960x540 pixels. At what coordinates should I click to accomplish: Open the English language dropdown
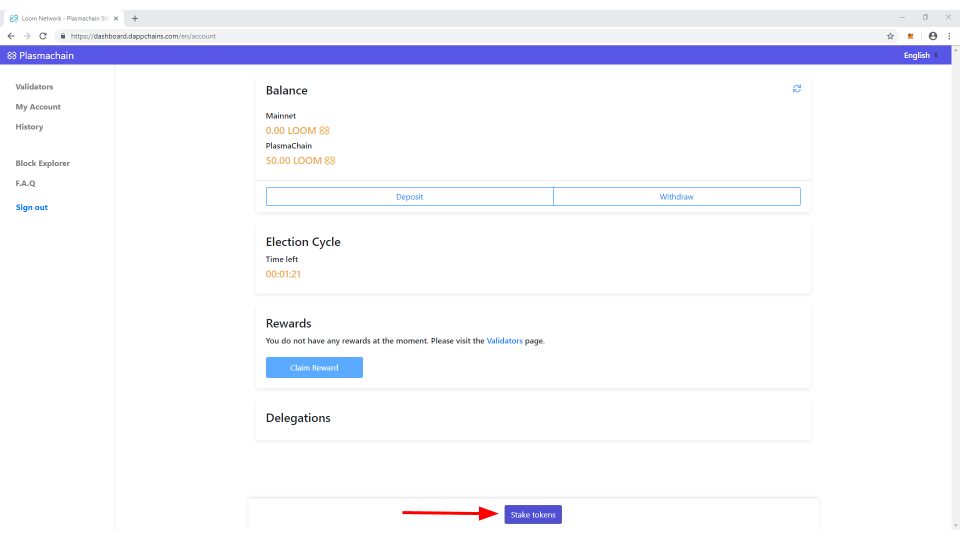pyautogui.click(x=921, y=55)
